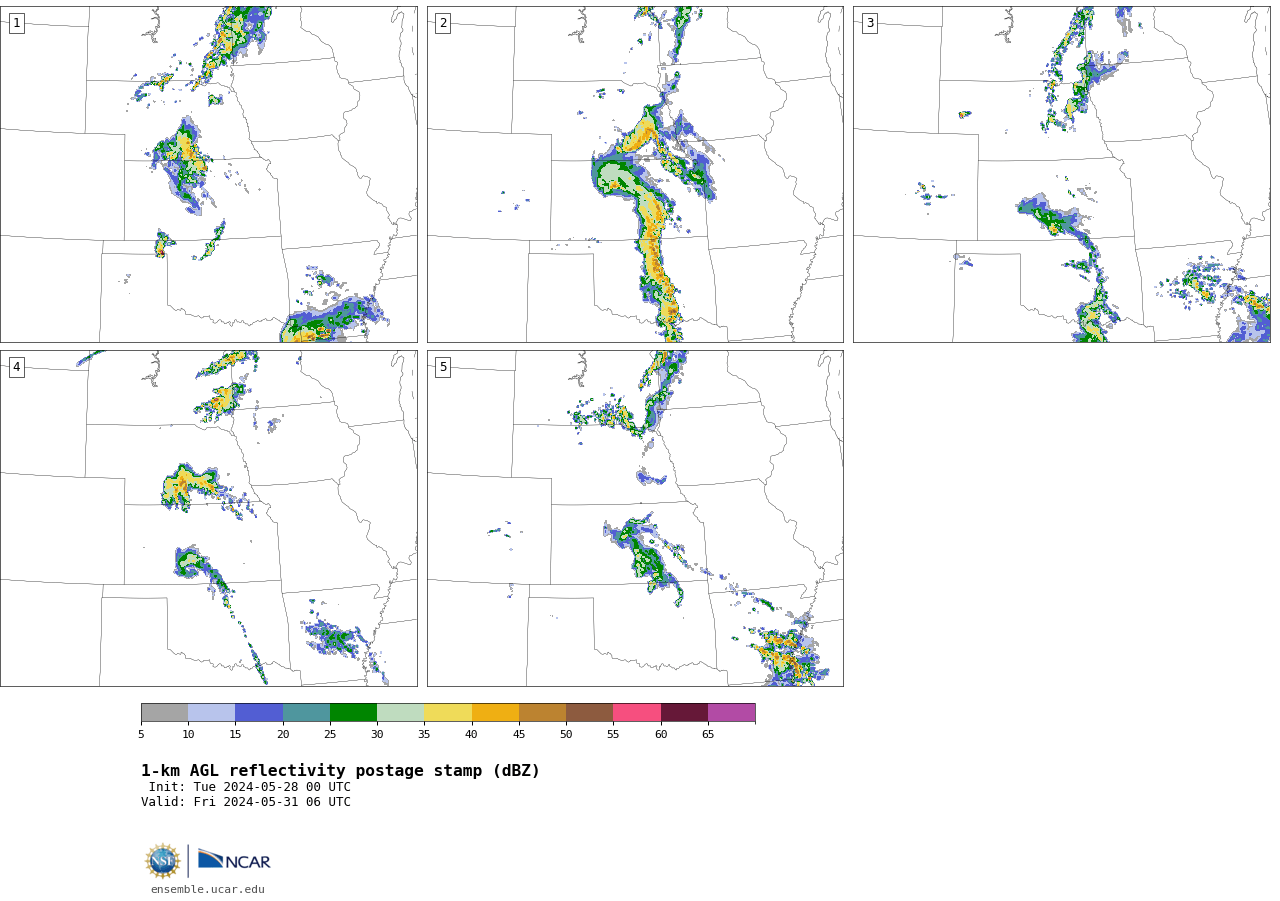Click the gray 5-10 dBZ swatch
The image size is (1280, 901).
(164, 712)
